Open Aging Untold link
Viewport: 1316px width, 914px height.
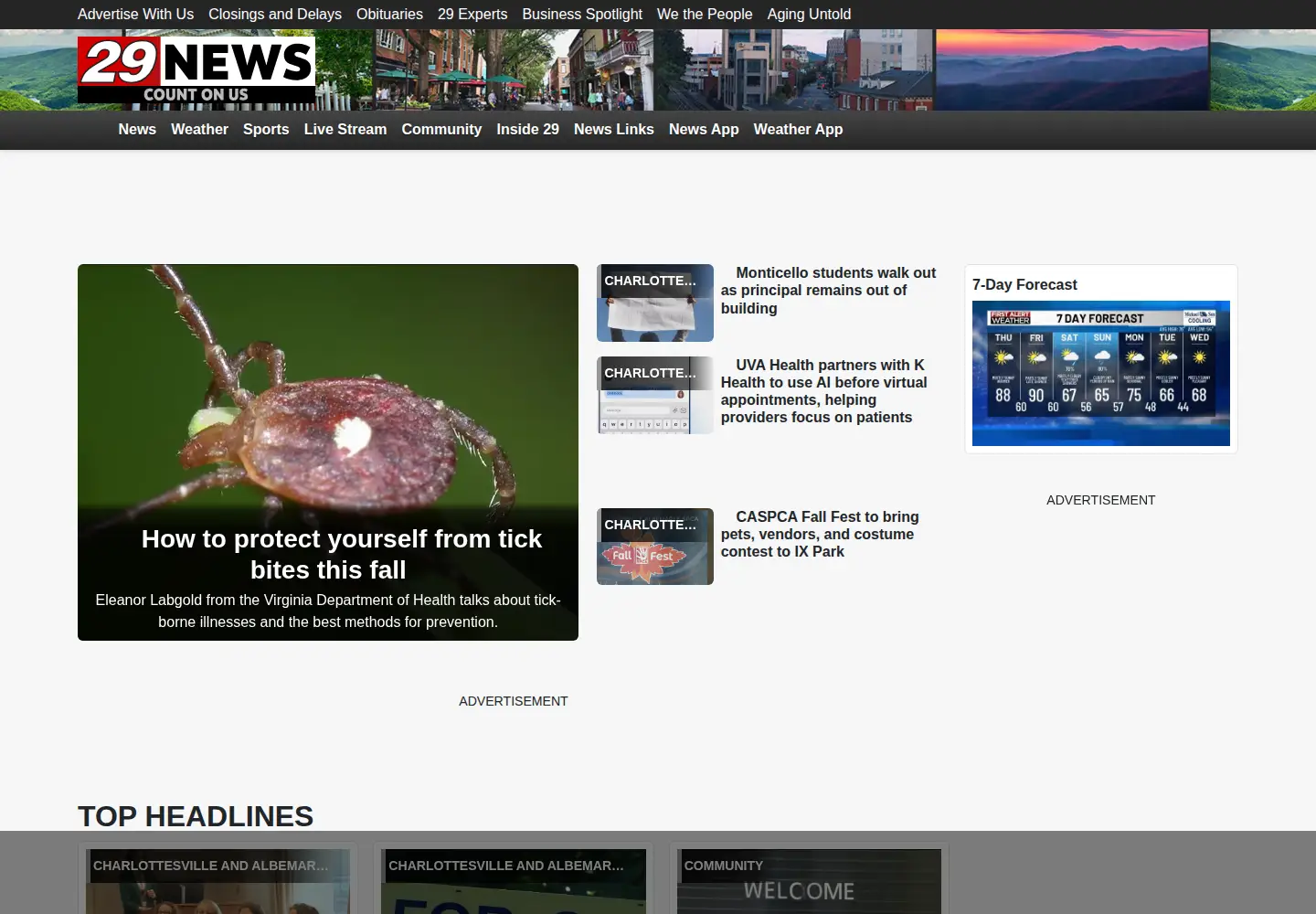809,15
